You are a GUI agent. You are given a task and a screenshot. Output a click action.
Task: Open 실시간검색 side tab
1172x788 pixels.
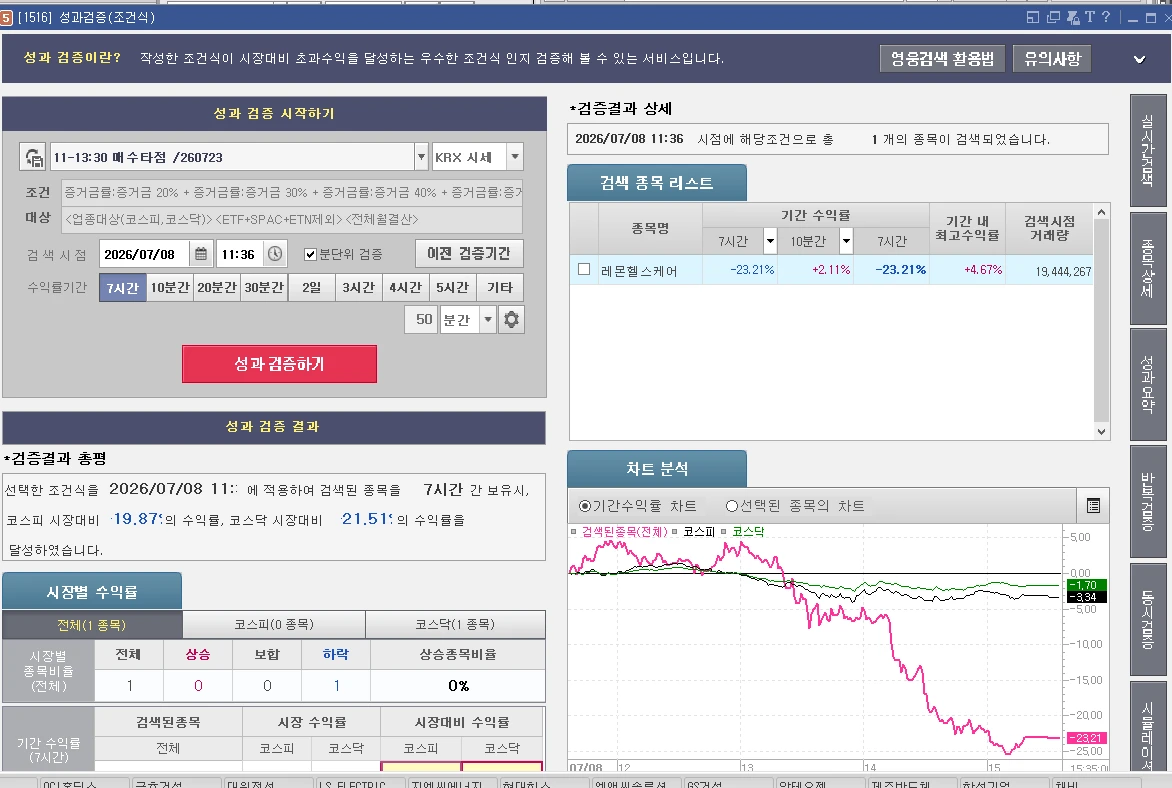coord(1147,150)
